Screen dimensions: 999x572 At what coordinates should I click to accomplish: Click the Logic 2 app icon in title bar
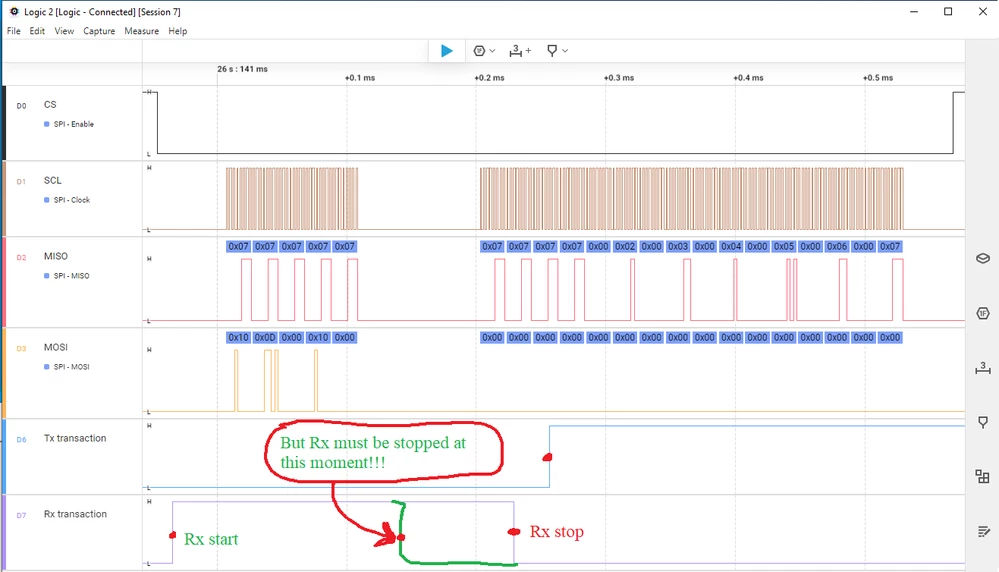click(x=14, y=11)
